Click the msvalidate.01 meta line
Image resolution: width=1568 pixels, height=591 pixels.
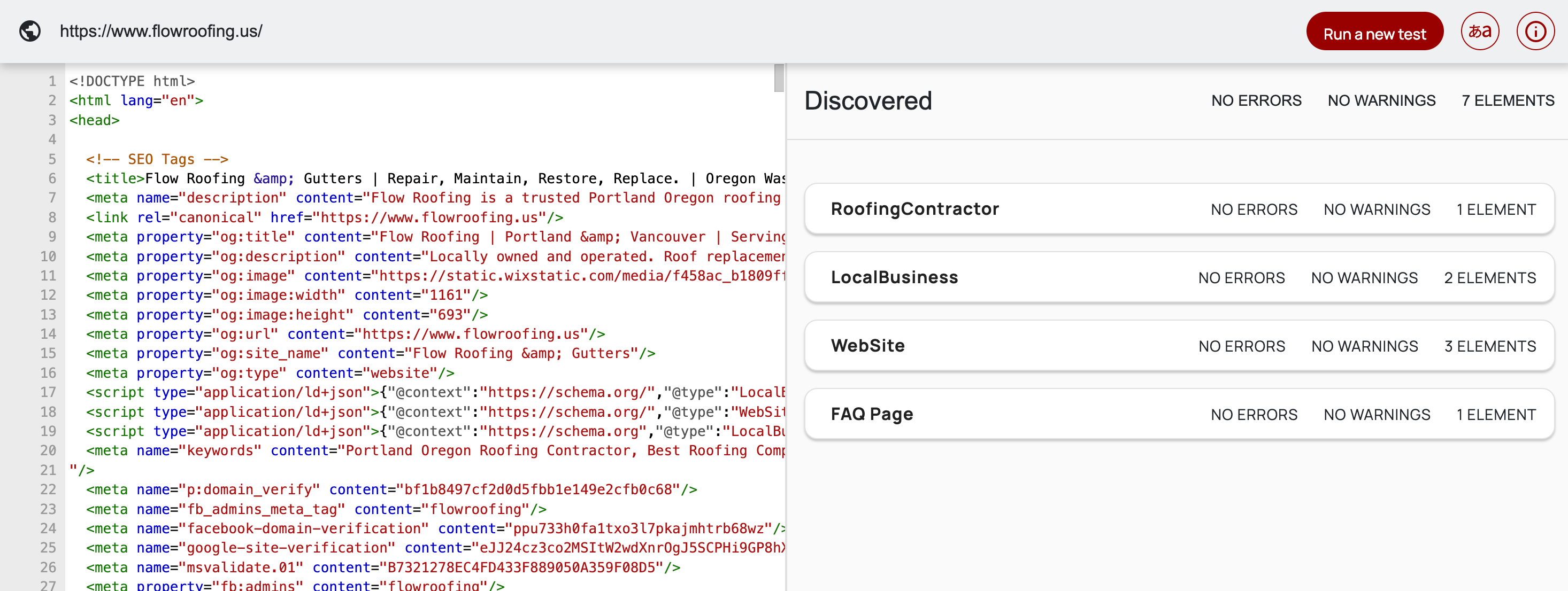[383, 567]
